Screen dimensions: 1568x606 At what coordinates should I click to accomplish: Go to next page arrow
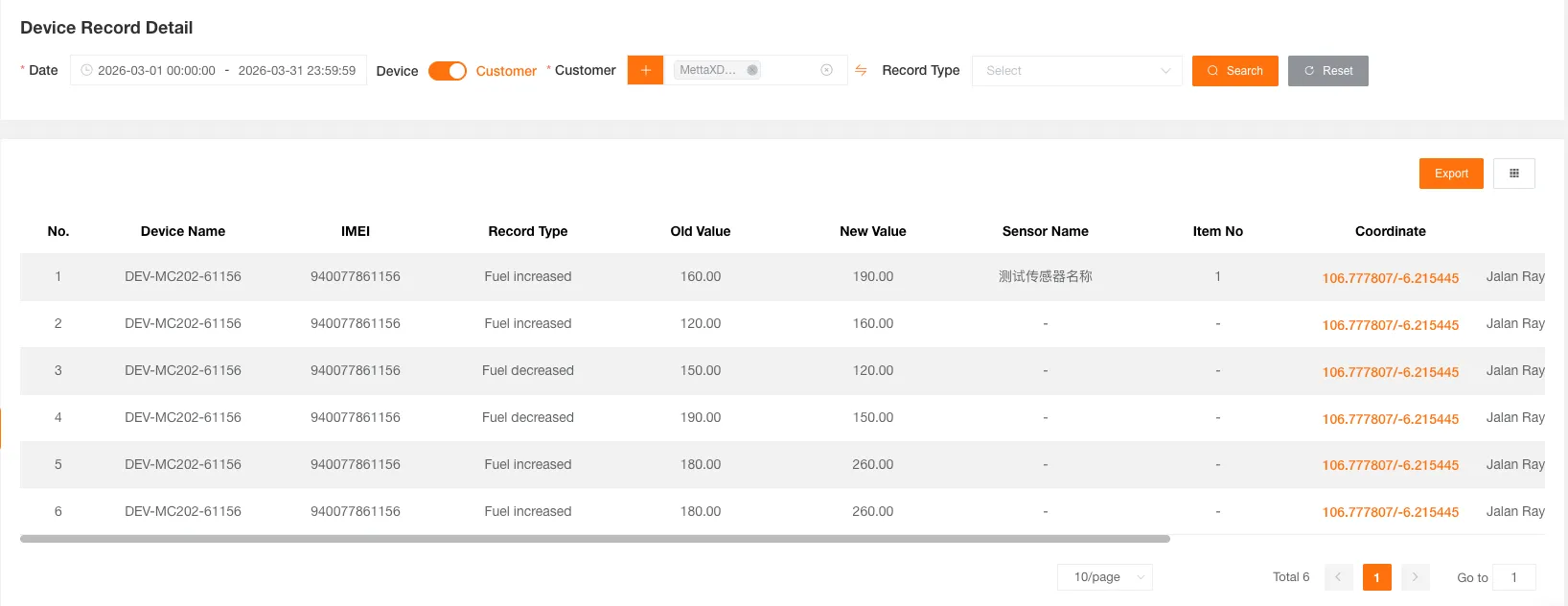1416,577
